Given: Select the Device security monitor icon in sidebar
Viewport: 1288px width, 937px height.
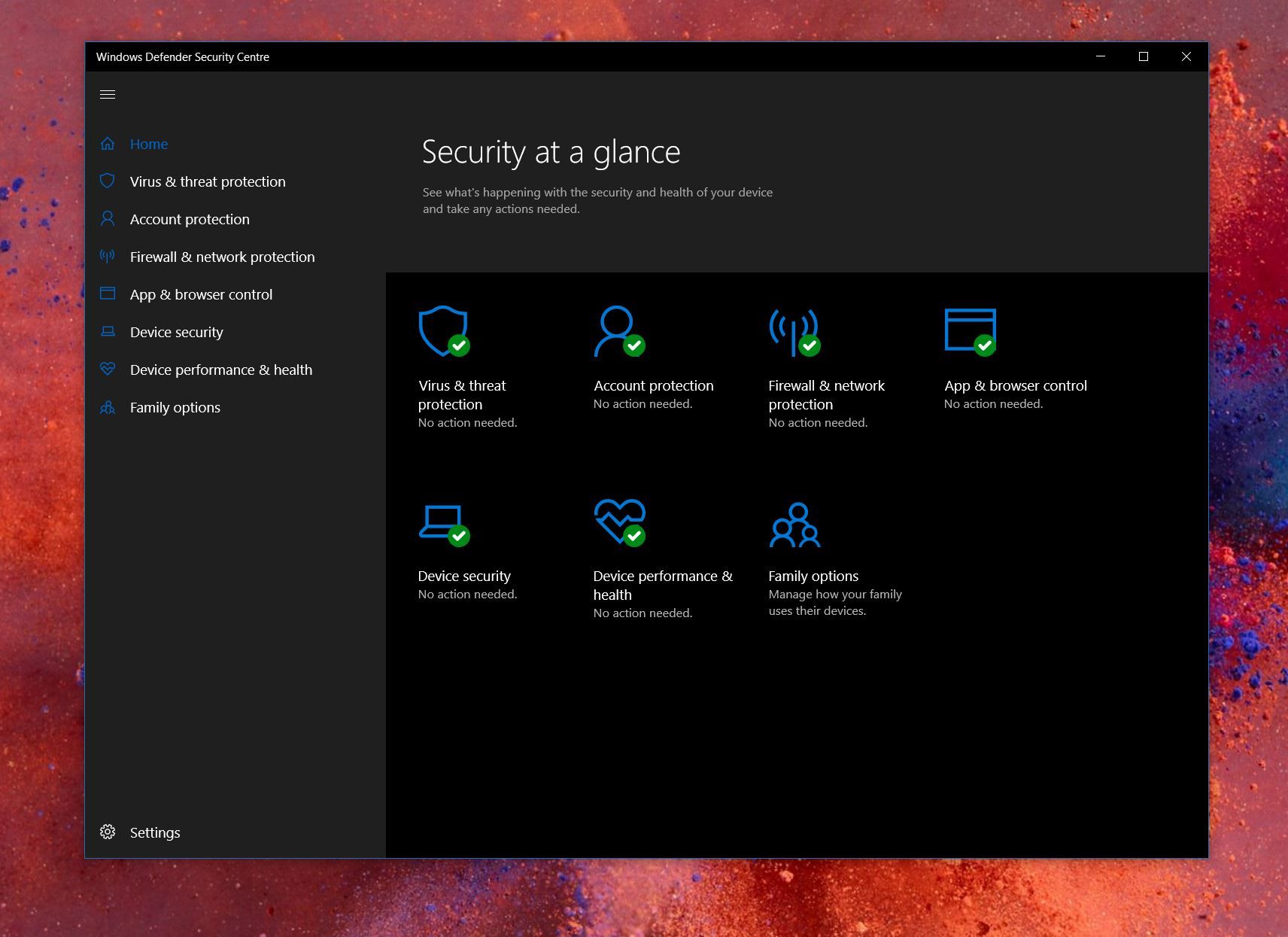Looking at the screenshot, I should point(108,331).
